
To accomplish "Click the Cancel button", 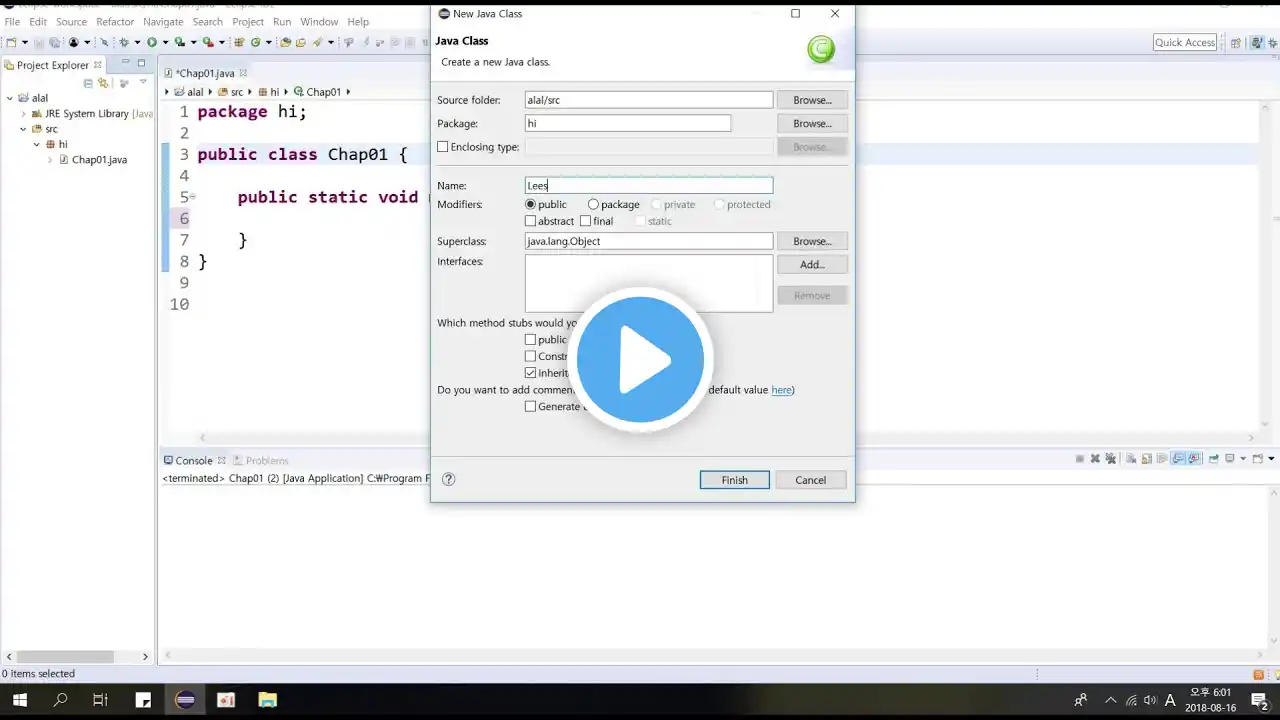I will click(810, 480).
